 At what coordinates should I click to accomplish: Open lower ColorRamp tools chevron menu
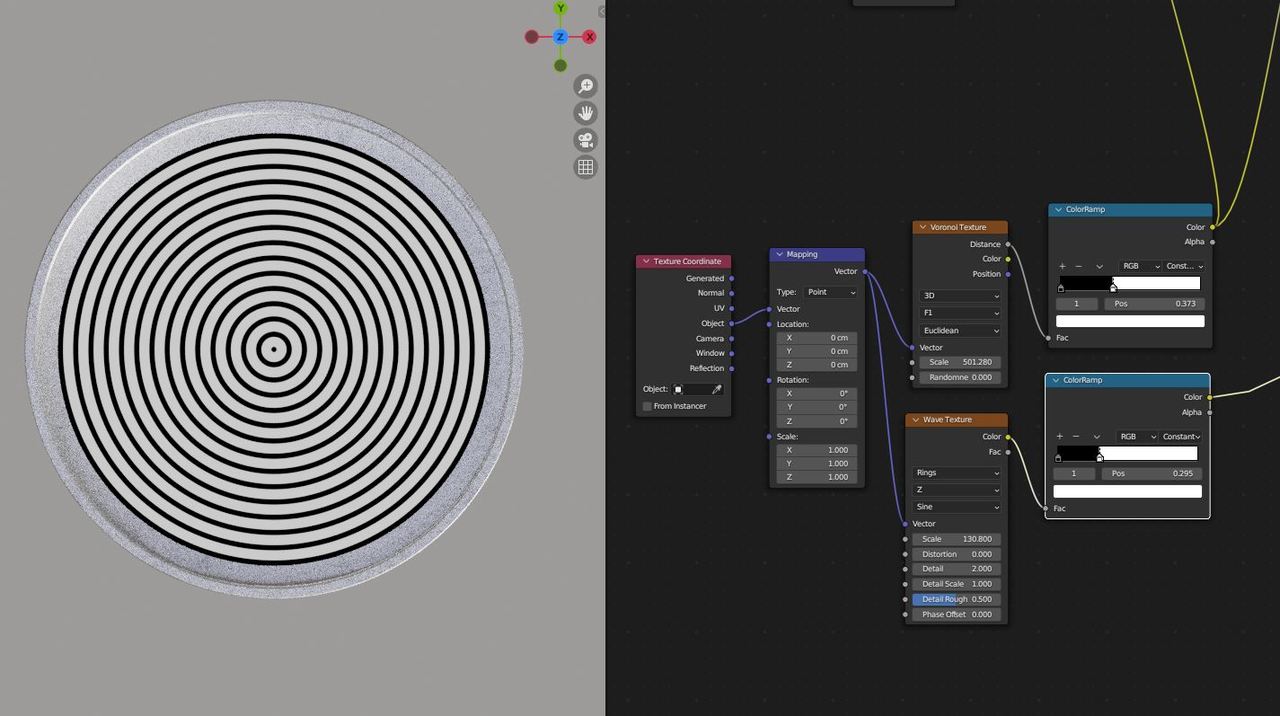click(x=1096, y=436)
